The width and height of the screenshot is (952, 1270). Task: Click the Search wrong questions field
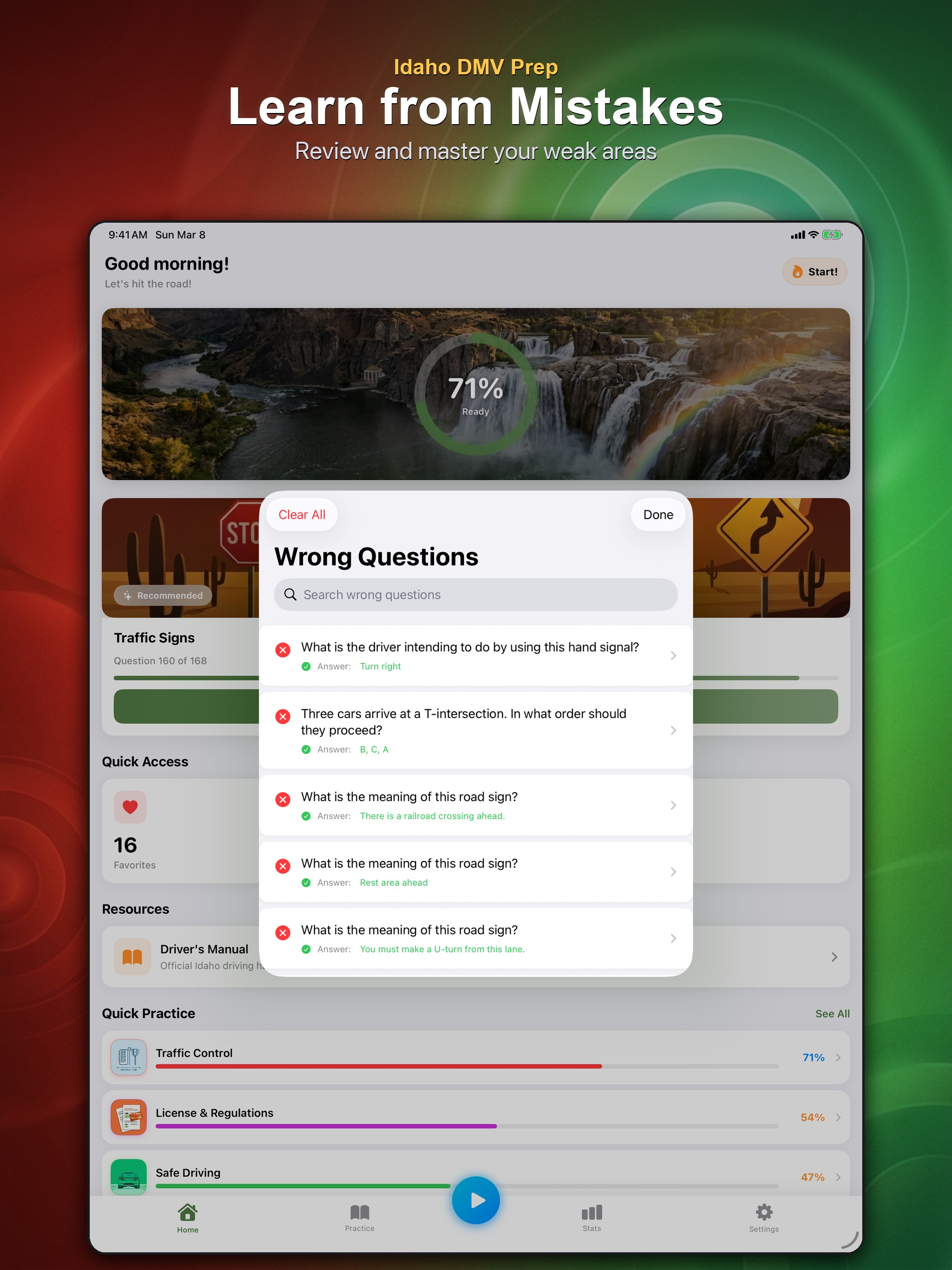[476, 595]
